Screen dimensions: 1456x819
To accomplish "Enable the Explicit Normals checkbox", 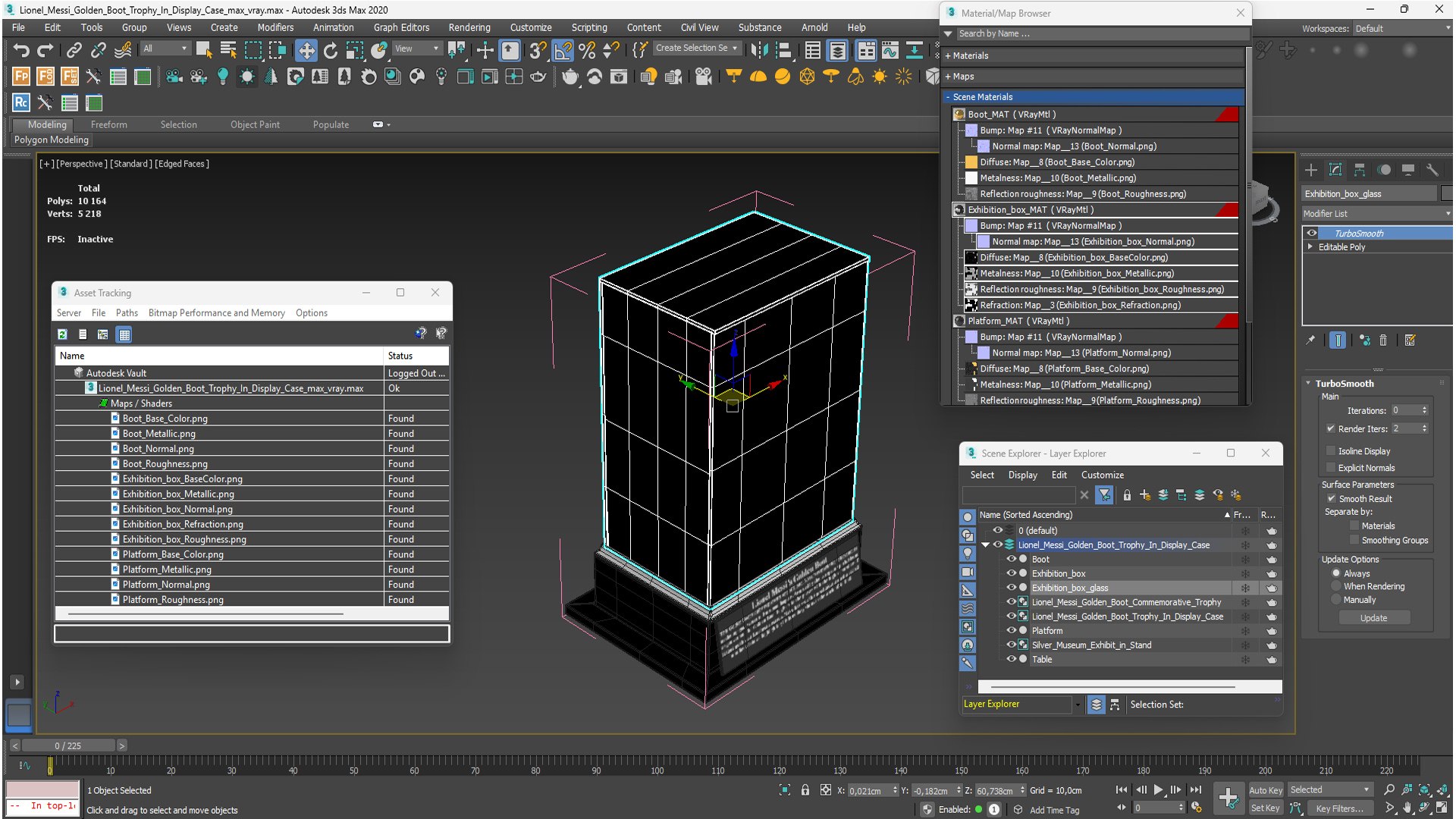I will point(1331,468).
